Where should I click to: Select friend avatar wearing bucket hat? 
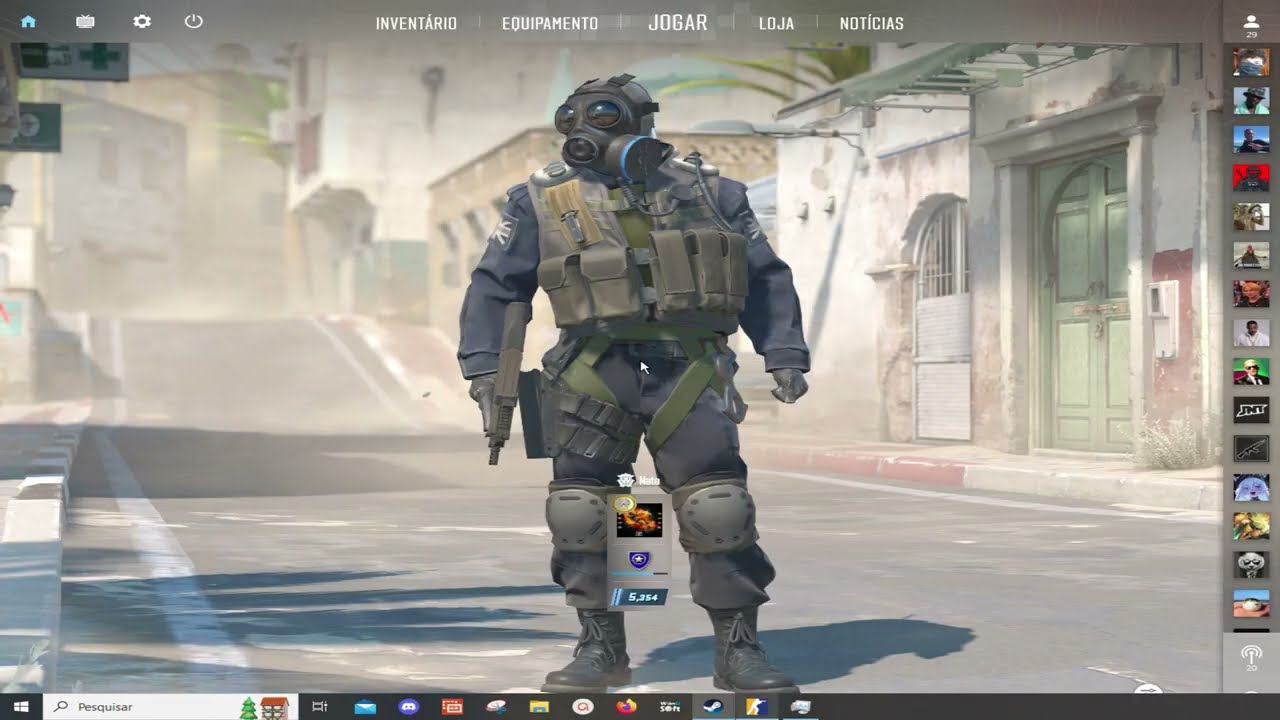[1251, 101]
